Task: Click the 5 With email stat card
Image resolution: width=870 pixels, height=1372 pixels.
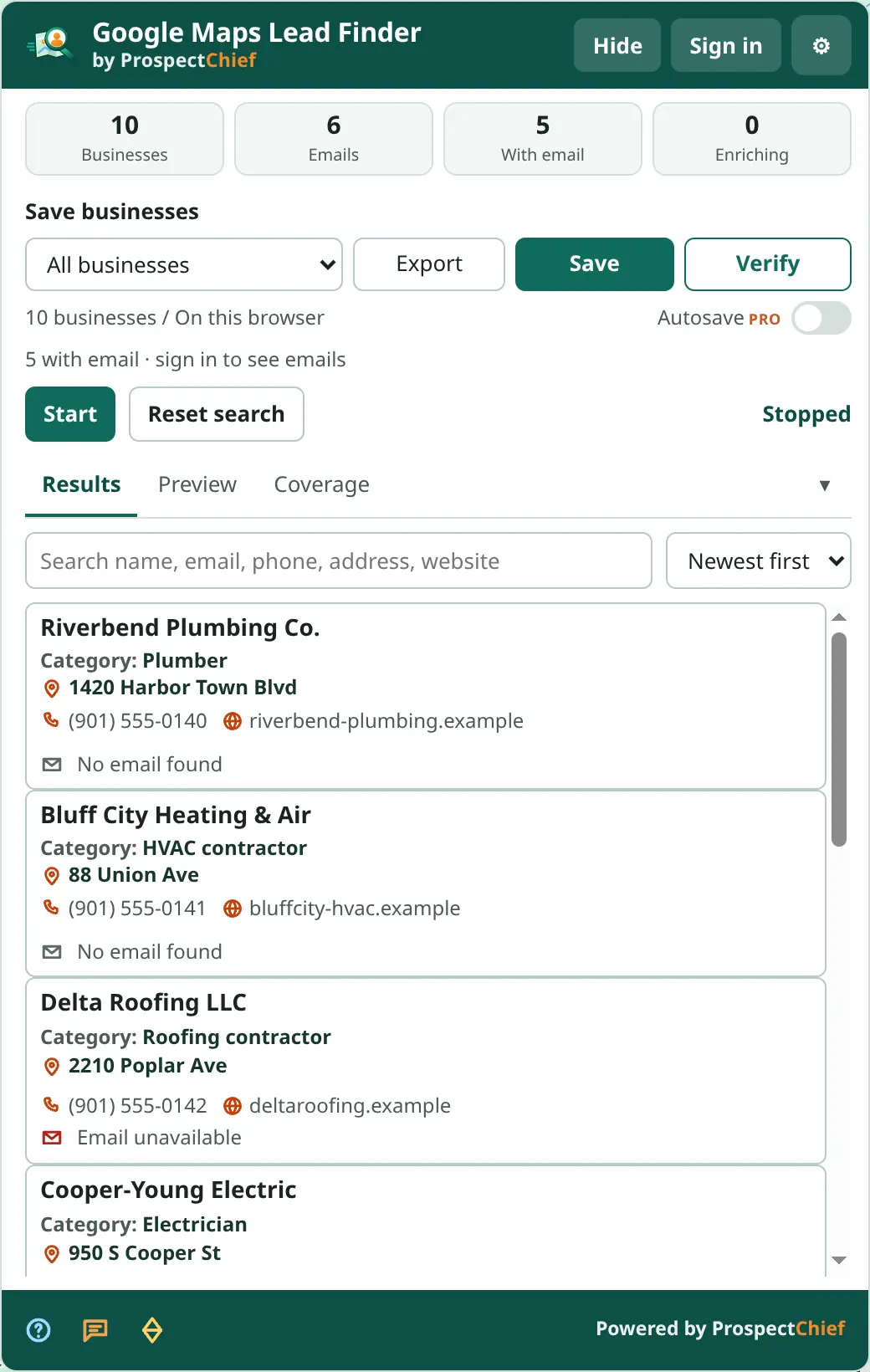Action: 543,139
